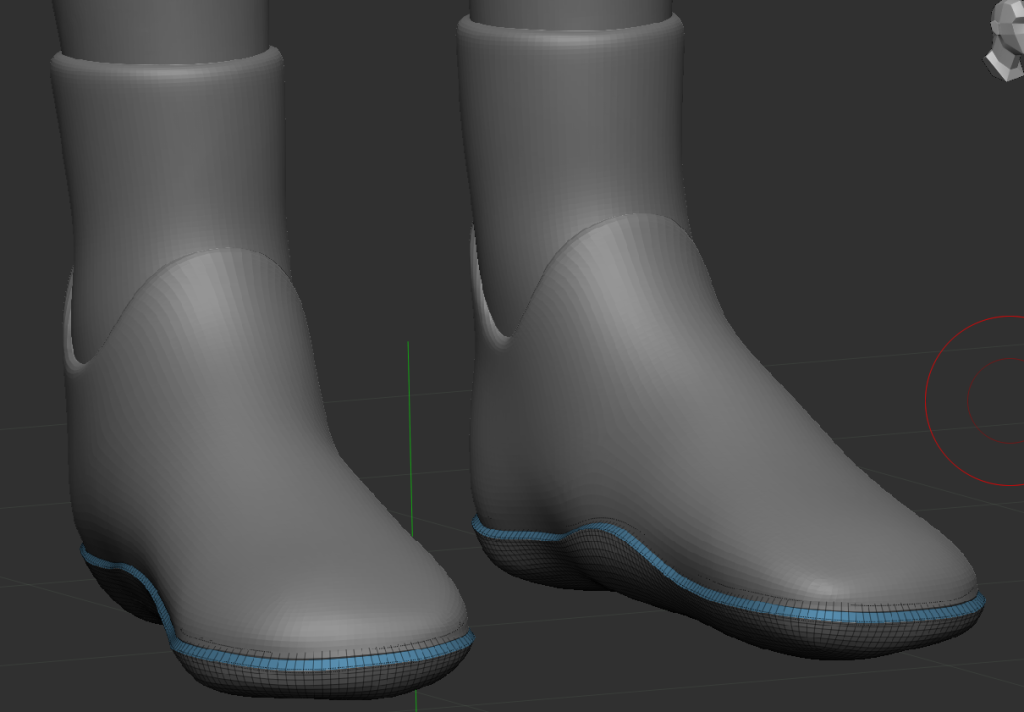Click the toe cap of the left boot
The width and height of the screenshot is (1024, 712).
pos(400,600)
